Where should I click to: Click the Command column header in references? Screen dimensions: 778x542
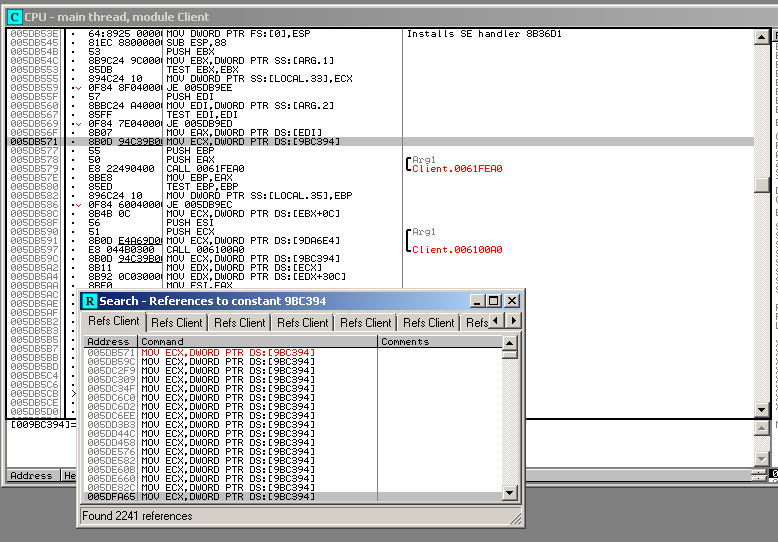[258, 342]
